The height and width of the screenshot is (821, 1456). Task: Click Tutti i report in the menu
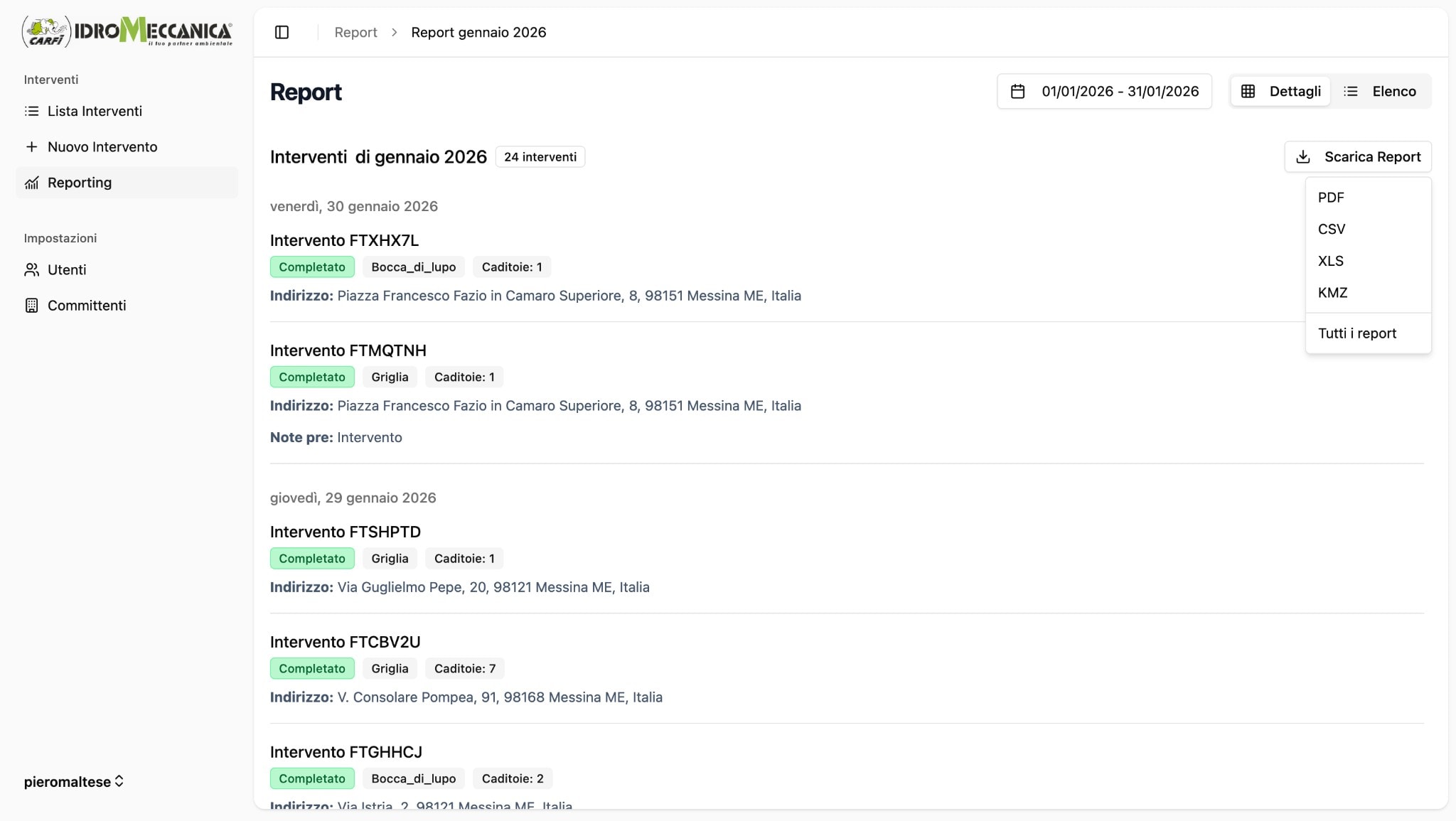click(x=1357, y=333)
